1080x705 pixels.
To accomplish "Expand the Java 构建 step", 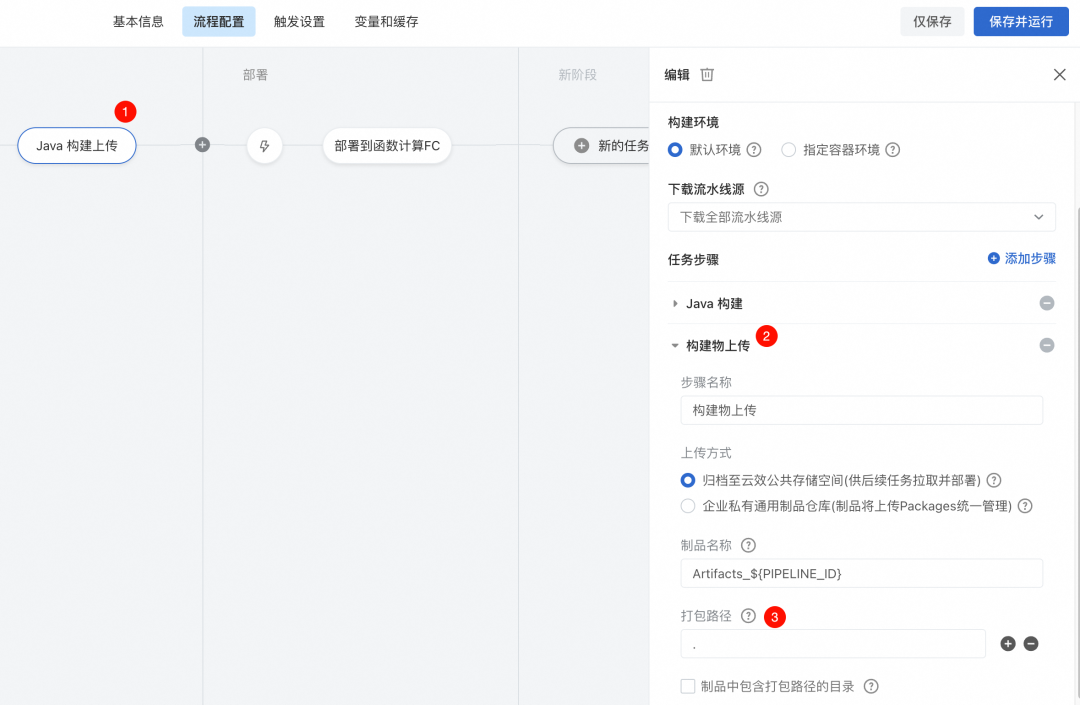I will pos(676,304).
